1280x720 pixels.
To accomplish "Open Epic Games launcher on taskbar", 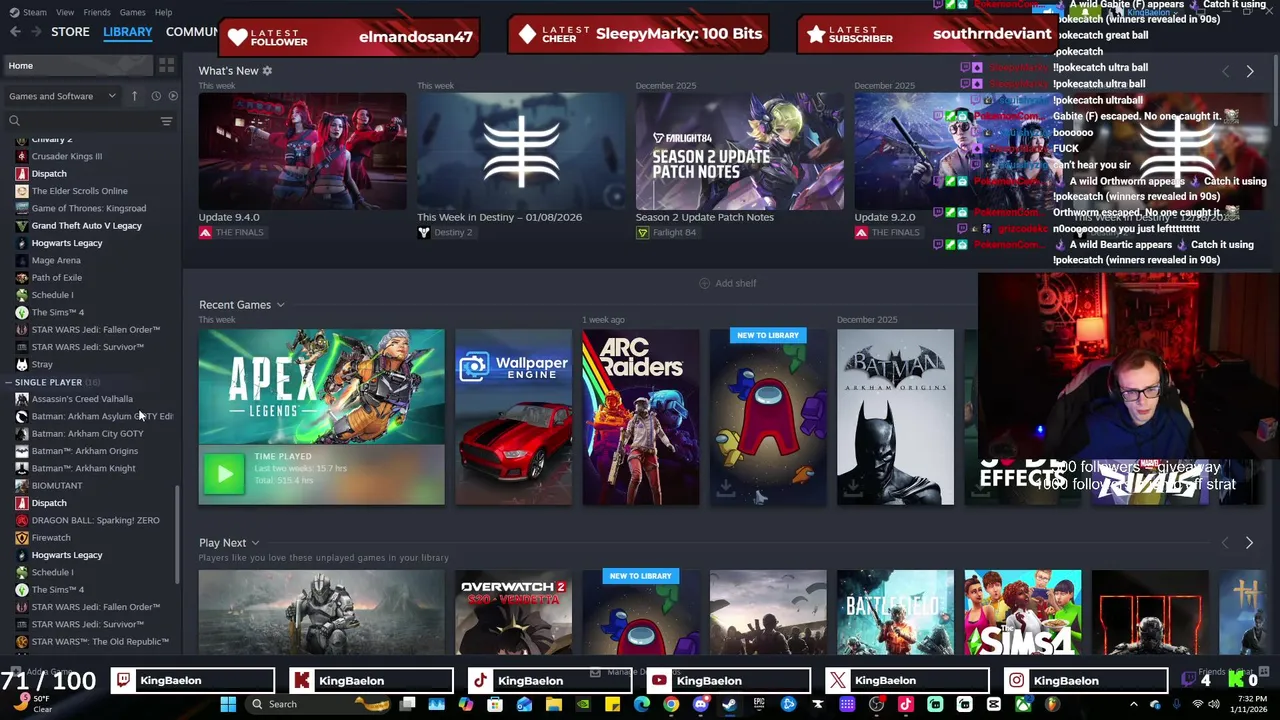I will click(x=759, y=704).
